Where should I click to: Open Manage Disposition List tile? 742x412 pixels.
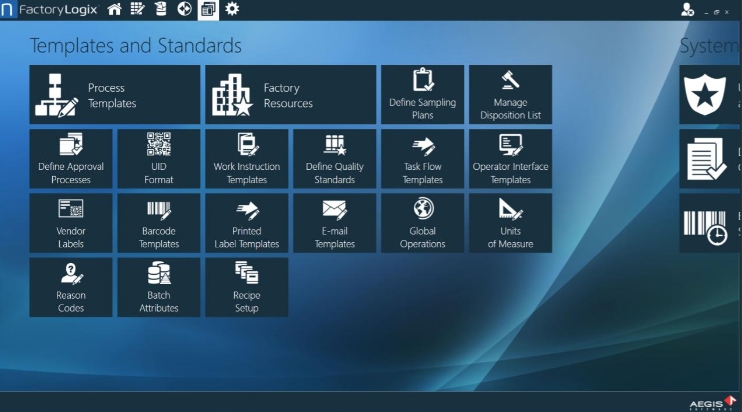tap(511, 95)
